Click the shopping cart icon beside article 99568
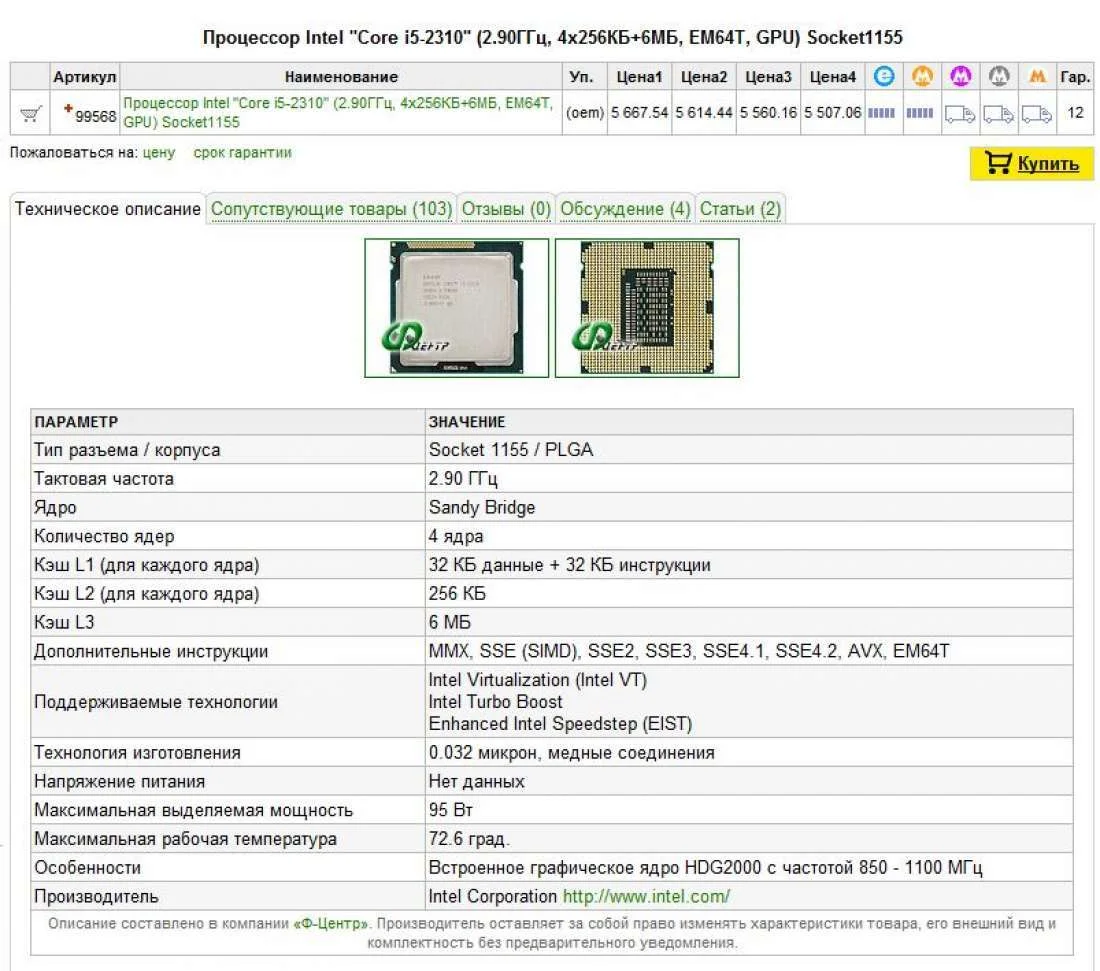Image resolution: width=1100 pixels, height=971 pixels. (30, 114)
